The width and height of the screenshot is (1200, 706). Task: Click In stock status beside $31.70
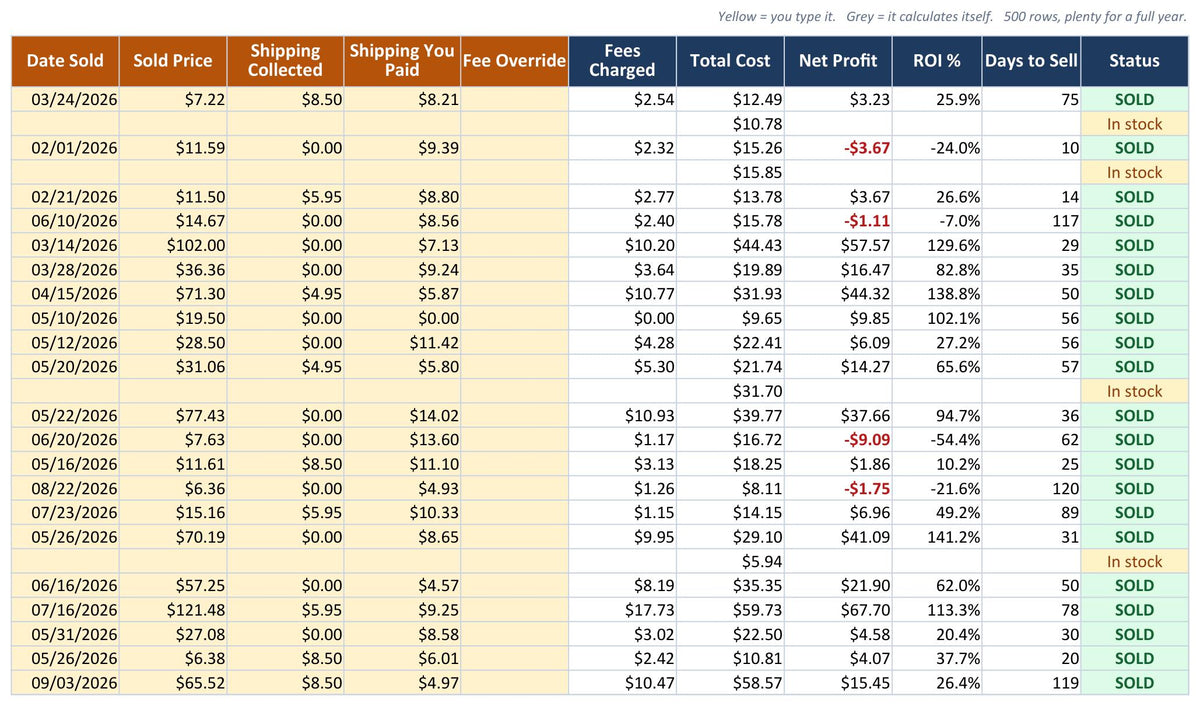pyautogui.click(x=1135, y=391)
